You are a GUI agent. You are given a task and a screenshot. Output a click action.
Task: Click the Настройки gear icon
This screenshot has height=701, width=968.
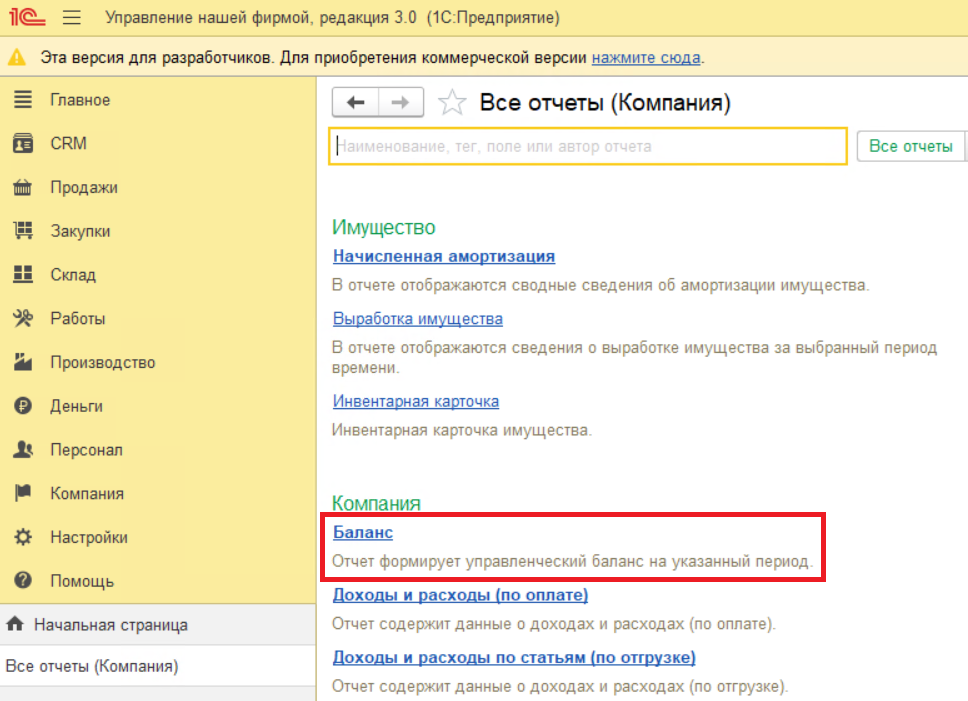pyautogui.click(x=23, y=537)
